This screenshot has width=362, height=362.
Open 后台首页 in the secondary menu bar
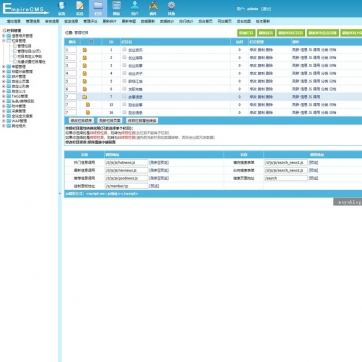click(205, 21)
